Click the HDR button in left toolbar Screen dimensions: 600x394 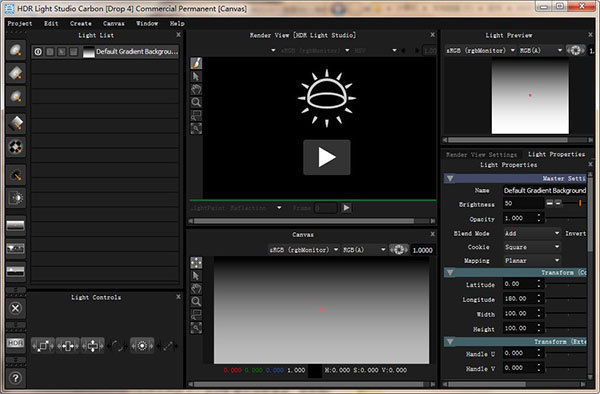click(x=16, y=343)
